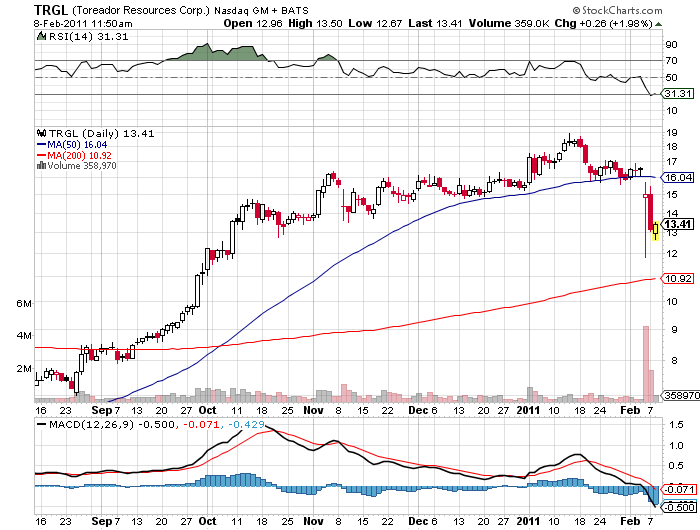The image size is (700, 530).
Task: Click the 70 level on RSI axis
Action: pos(671,60)
